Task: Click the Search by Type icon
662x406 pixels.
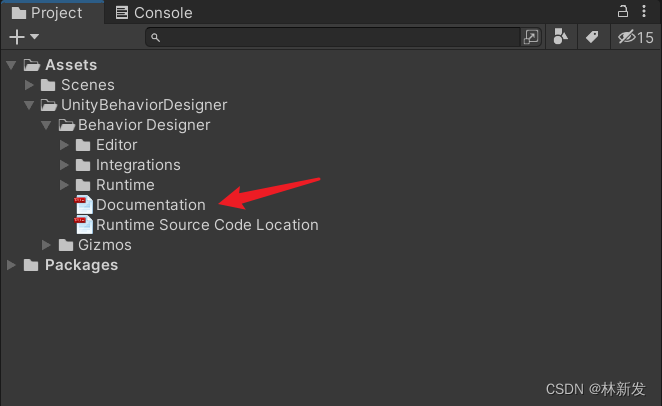Action: [x=560, y=37]
